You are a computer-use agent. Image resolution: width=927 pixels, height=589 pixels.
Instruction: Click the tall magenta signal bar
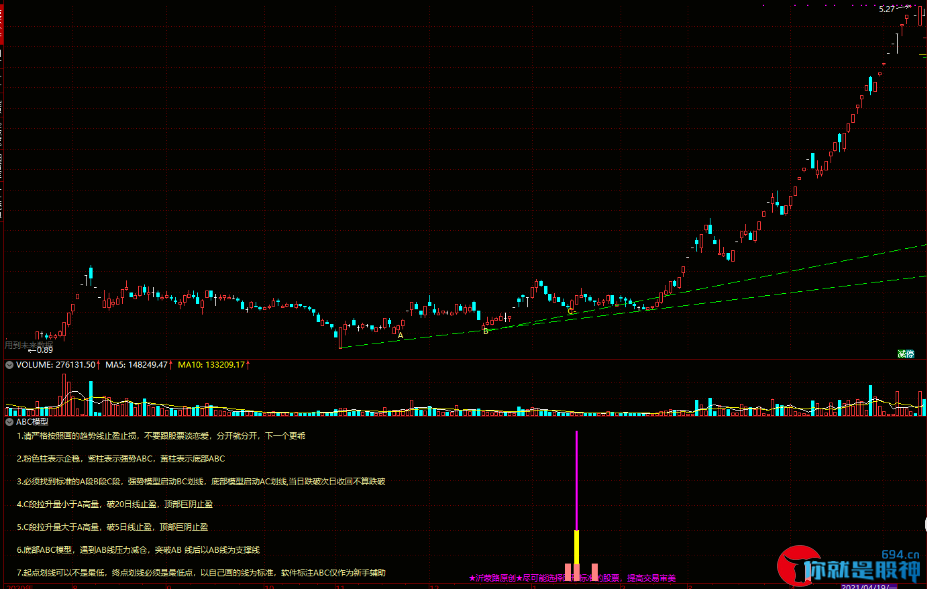[x=576, y=480]
